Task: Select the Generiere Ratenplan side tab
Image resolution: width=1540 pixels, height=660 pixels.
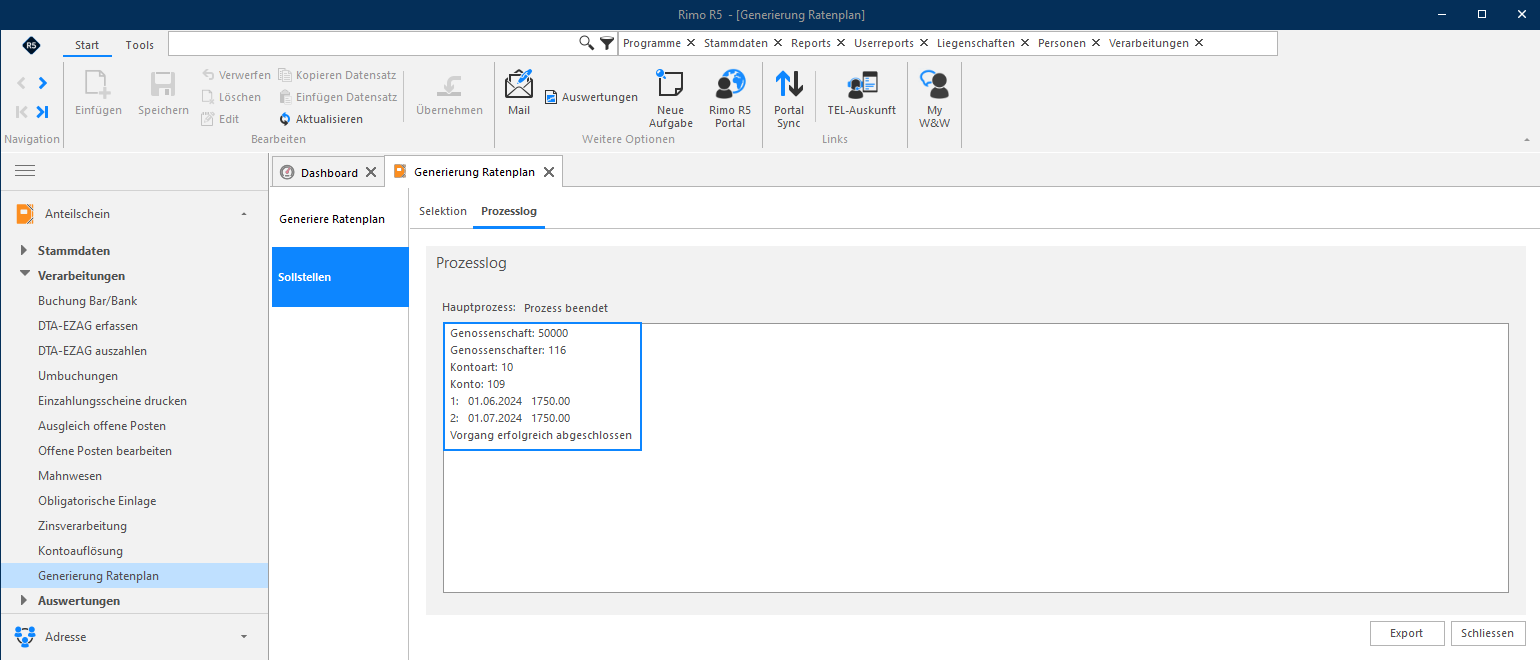Action: 340,219
